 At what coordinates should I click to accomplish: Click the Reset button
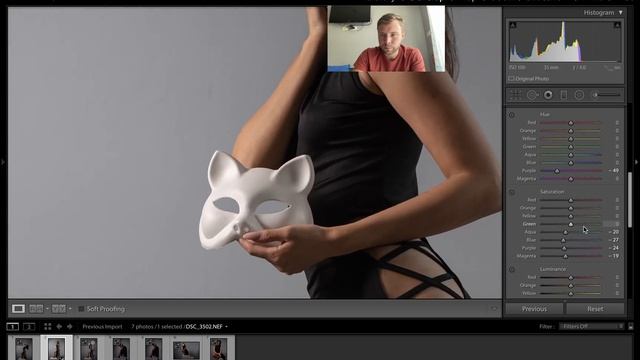[595, 309]
